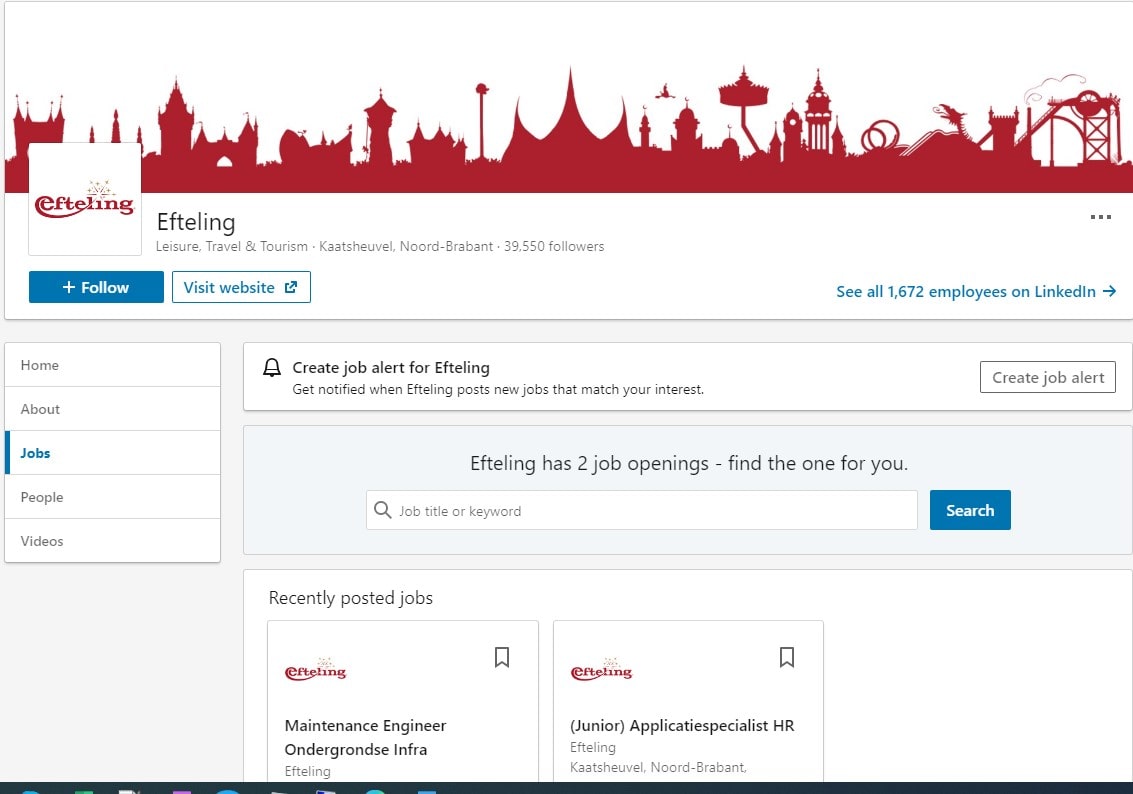Bookmark the (Junior) Applicatiespecialist HR job

[787, 657]
